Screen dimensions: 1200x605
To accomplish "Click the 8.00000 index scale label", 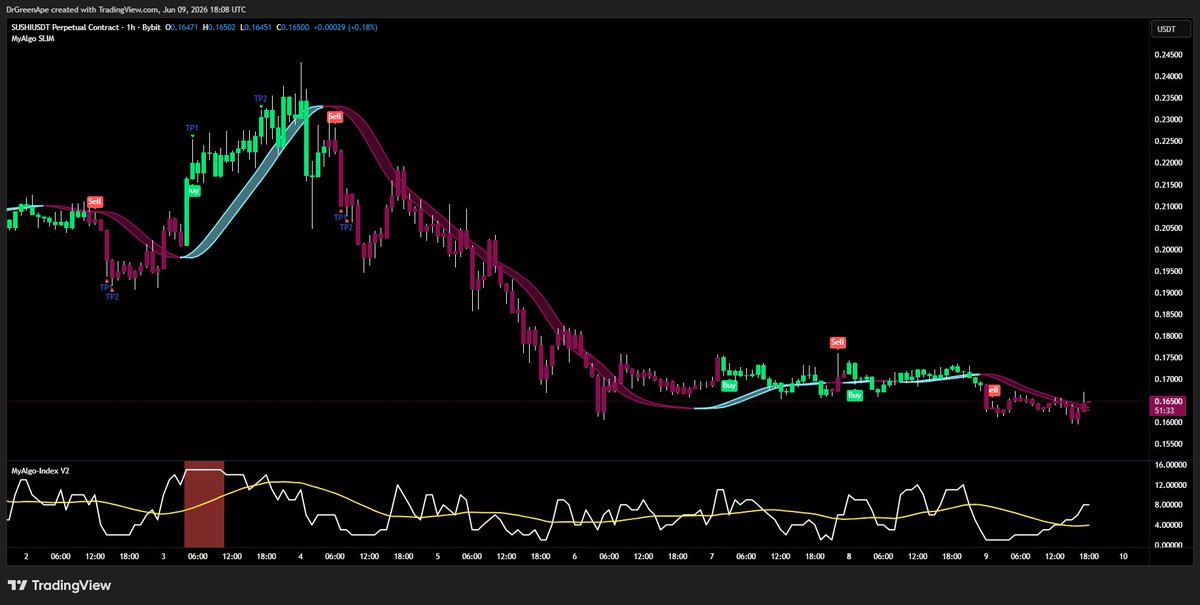I will pos(1170,505).
